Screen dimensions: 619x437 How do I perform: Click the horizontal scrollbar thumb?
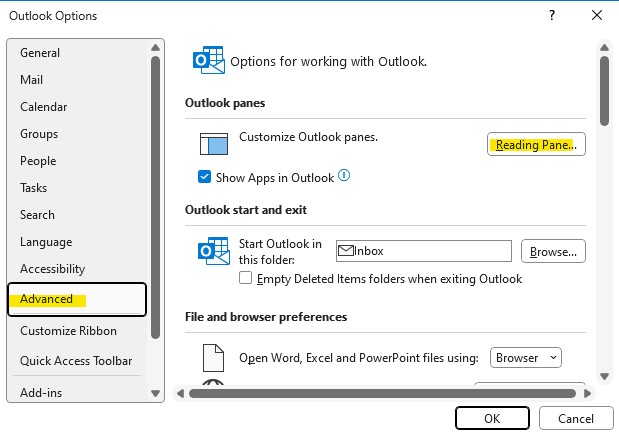click(x=382, y=394)
